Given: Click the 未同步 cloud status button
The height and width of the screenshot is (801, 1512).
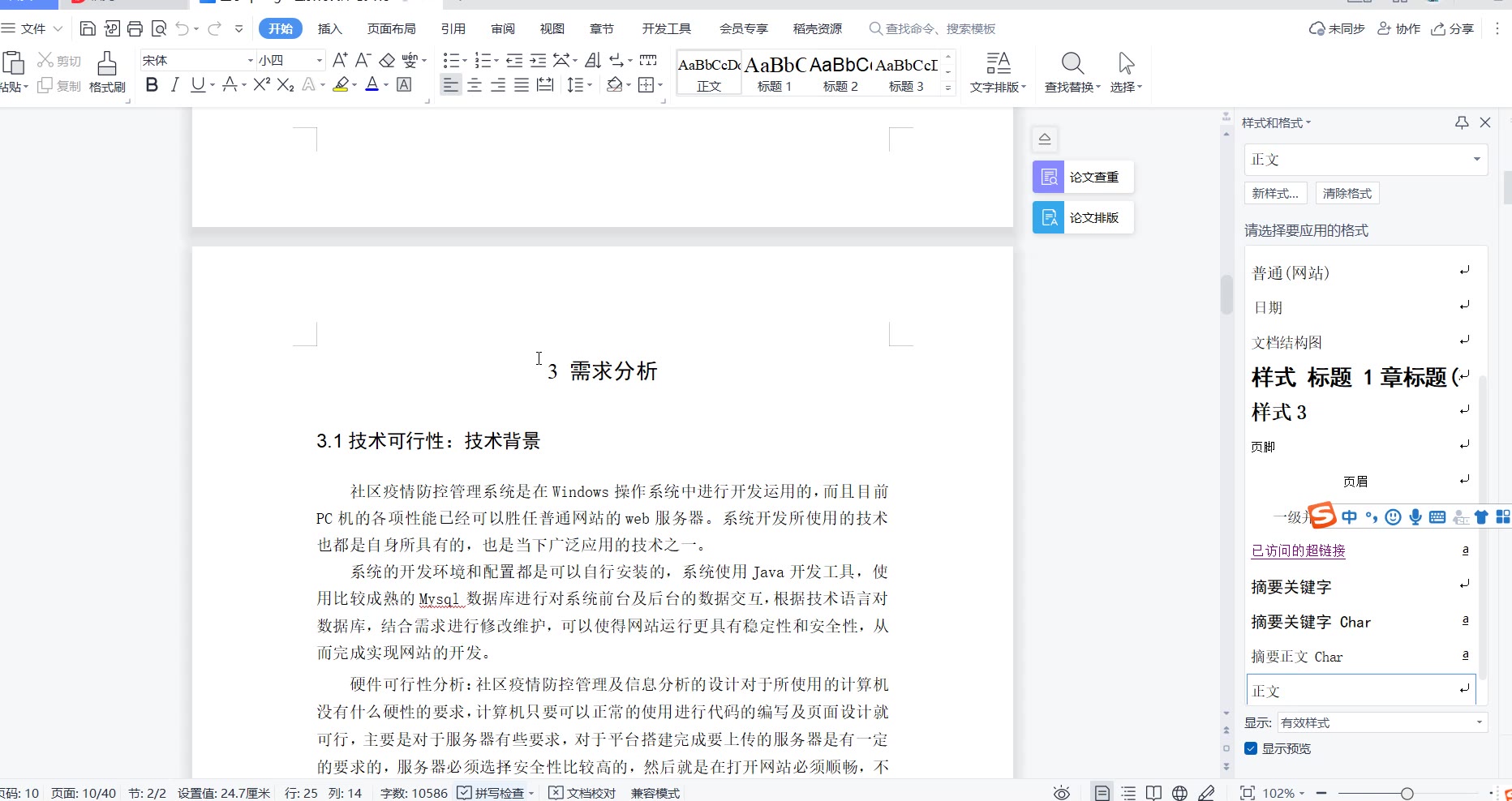Looking at the screenshot, I should pos(1337,28).
